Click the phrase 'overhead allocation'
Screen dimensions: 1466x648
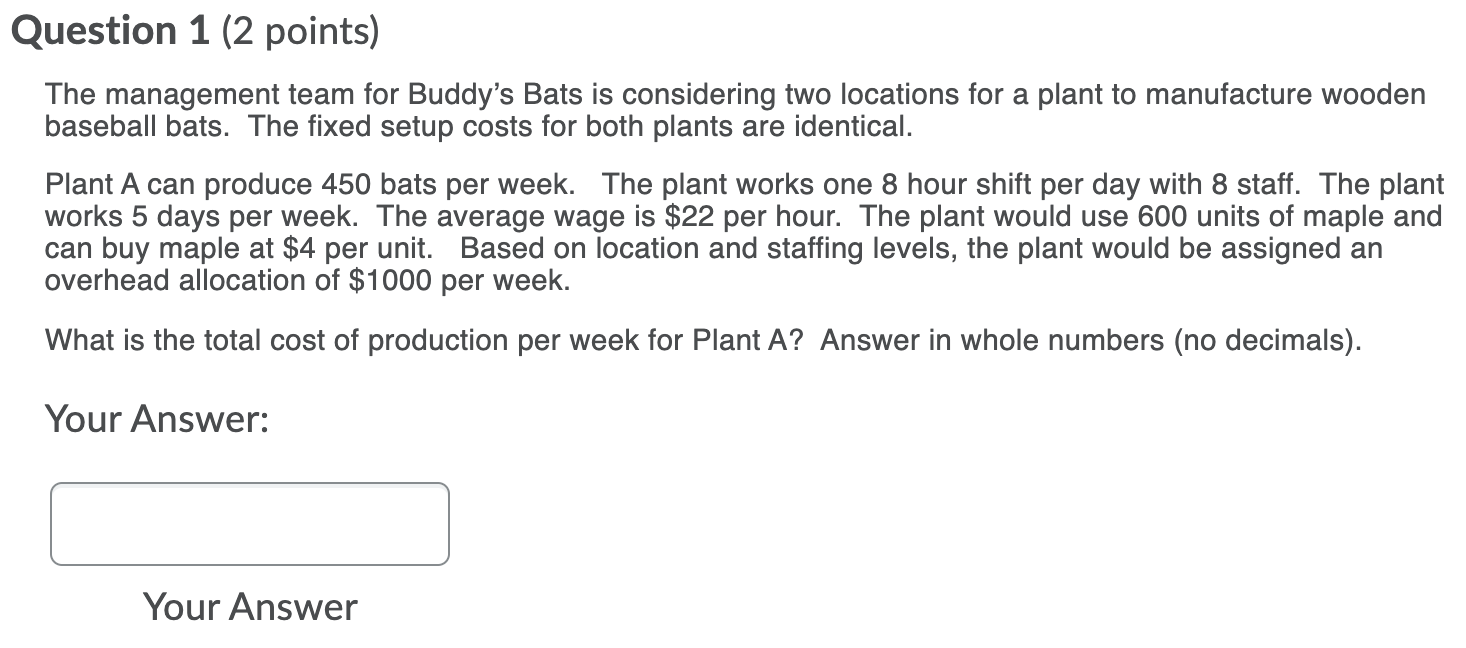coord(168,280)
